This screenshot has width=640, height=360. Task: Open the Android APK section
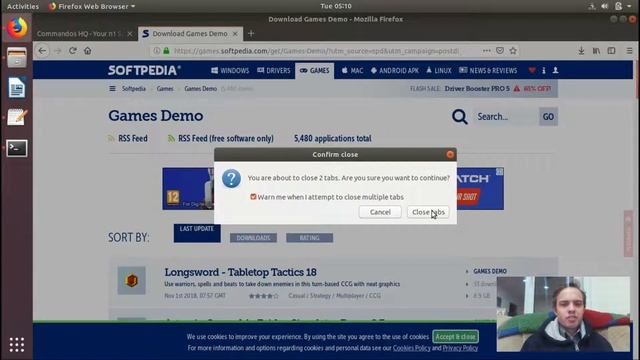(395, 71)
